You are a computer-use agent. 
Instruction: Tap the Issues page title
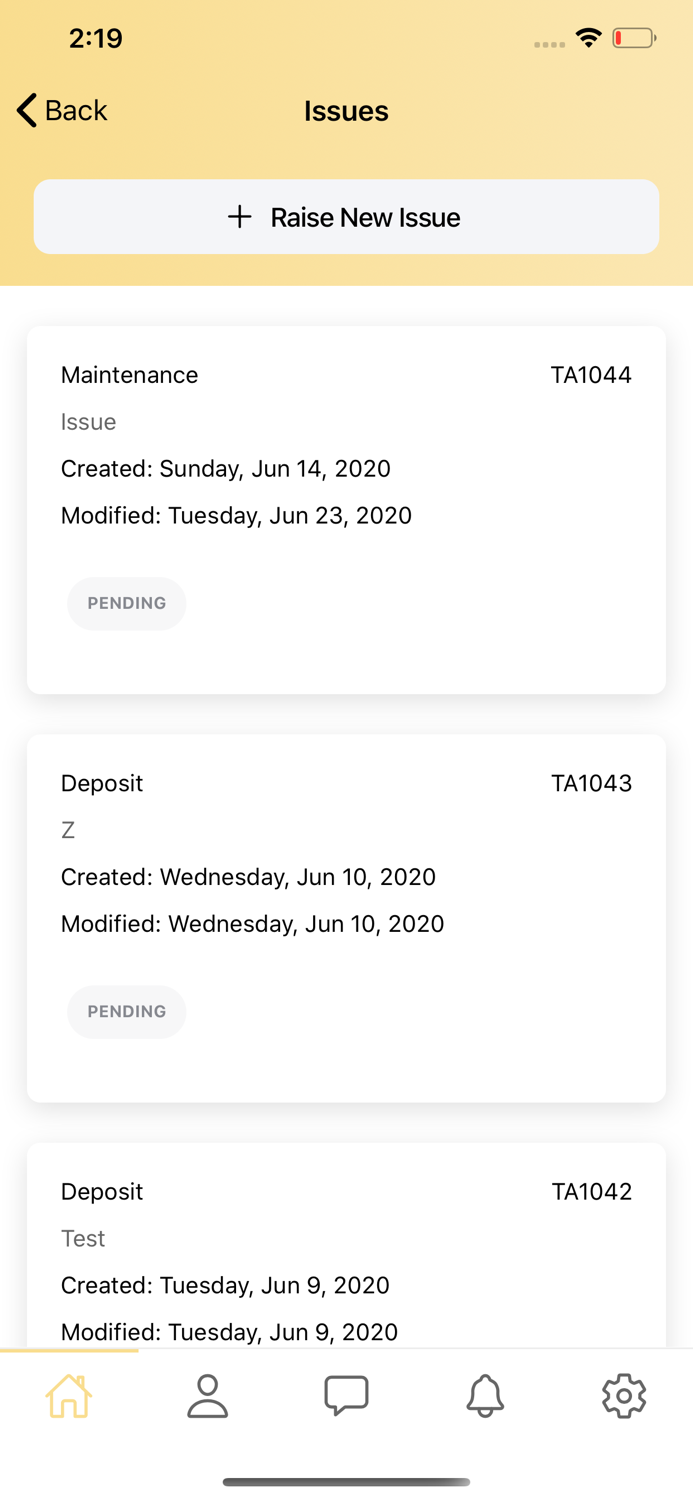346,111
